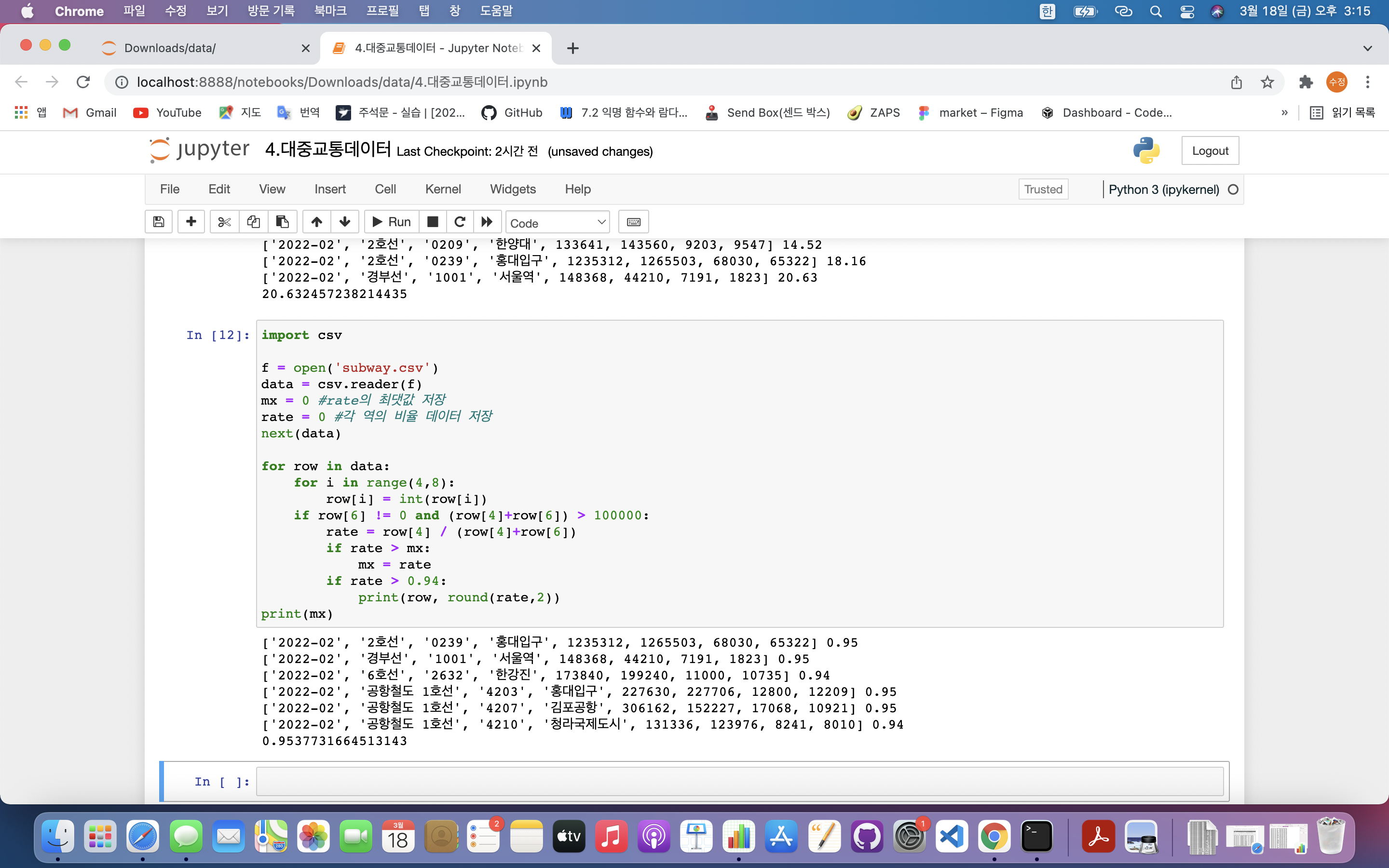Run the selected cell

click(x=392, y=222)
